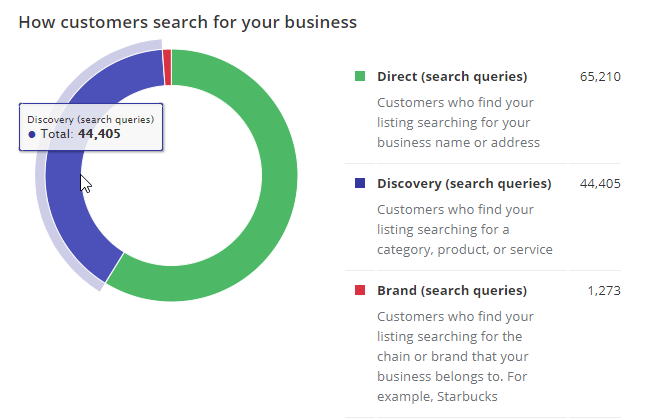This screenshot has width=650, height=420.
Task: Click the Direct description about business name or address
Action: pyautogui.click(x=457, y=122)
